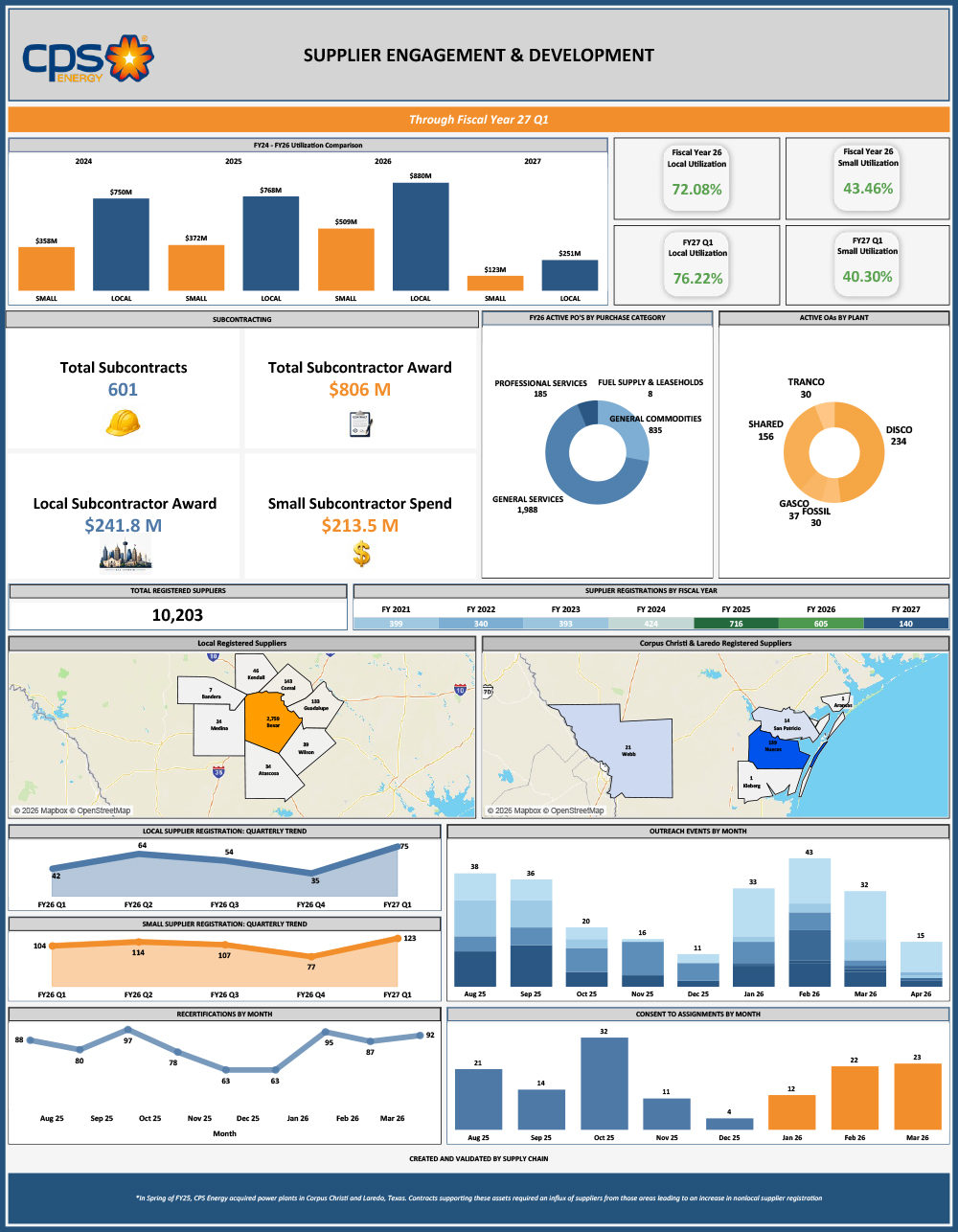Click the 7D road marker on Corpus Christi map
958x1232 pixels.
coord(488,690)
